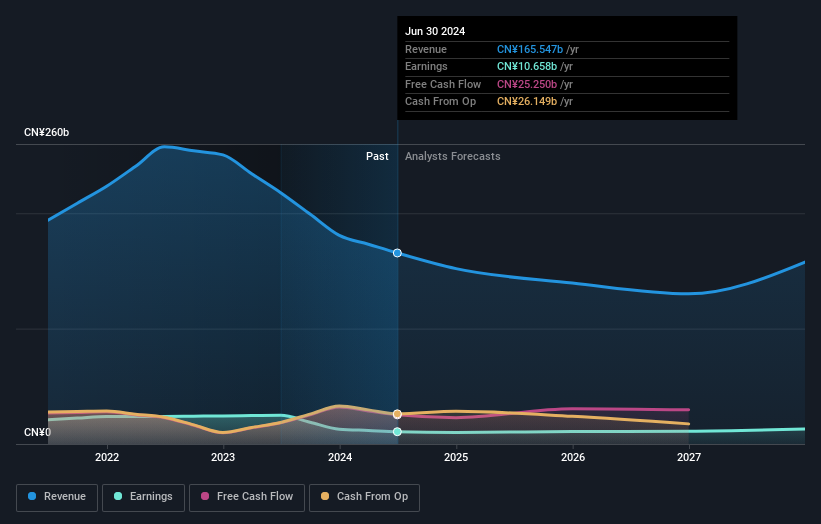The height and width of the screenshot is (524, 821).
Task: Toggle the Free Cash Flow legend series
Action: click(247, 497)
